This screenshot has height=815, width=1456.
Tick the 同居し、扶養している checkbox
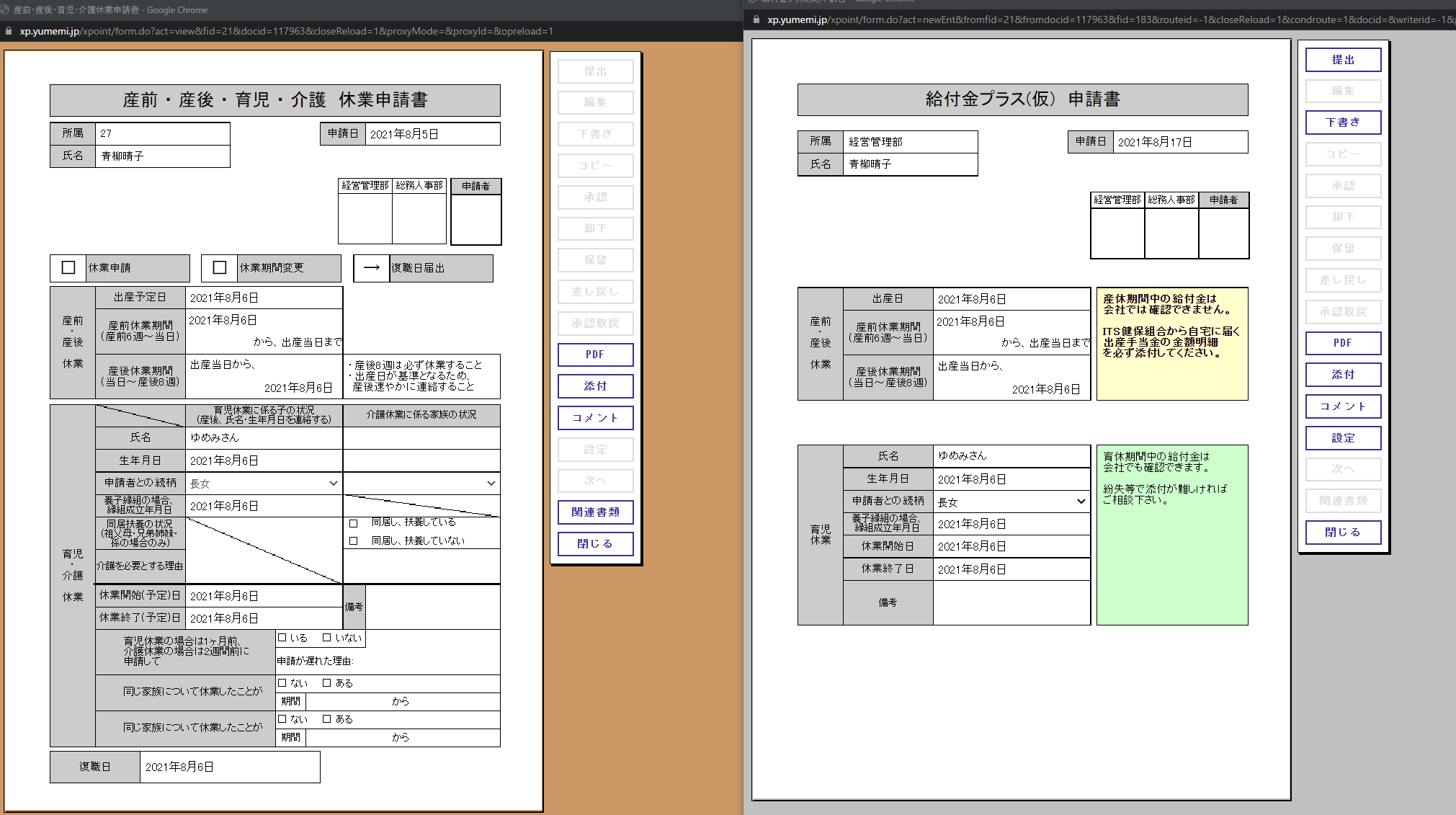pyautogui.click(x=353, y=523)
